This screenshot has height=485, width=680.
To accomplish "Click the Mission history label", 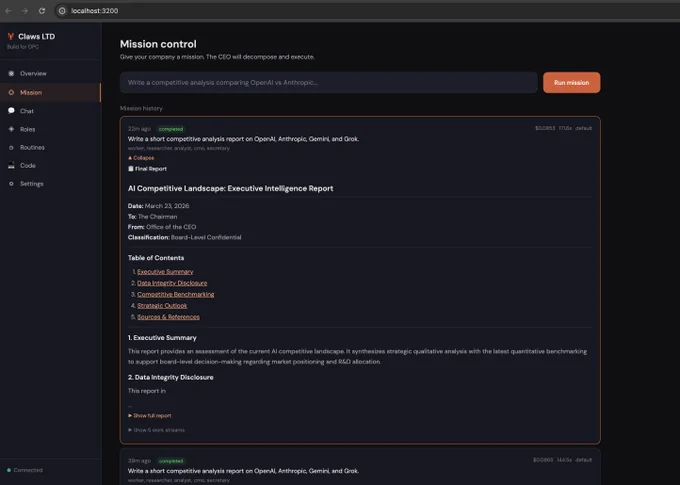I will coord(141,108).
